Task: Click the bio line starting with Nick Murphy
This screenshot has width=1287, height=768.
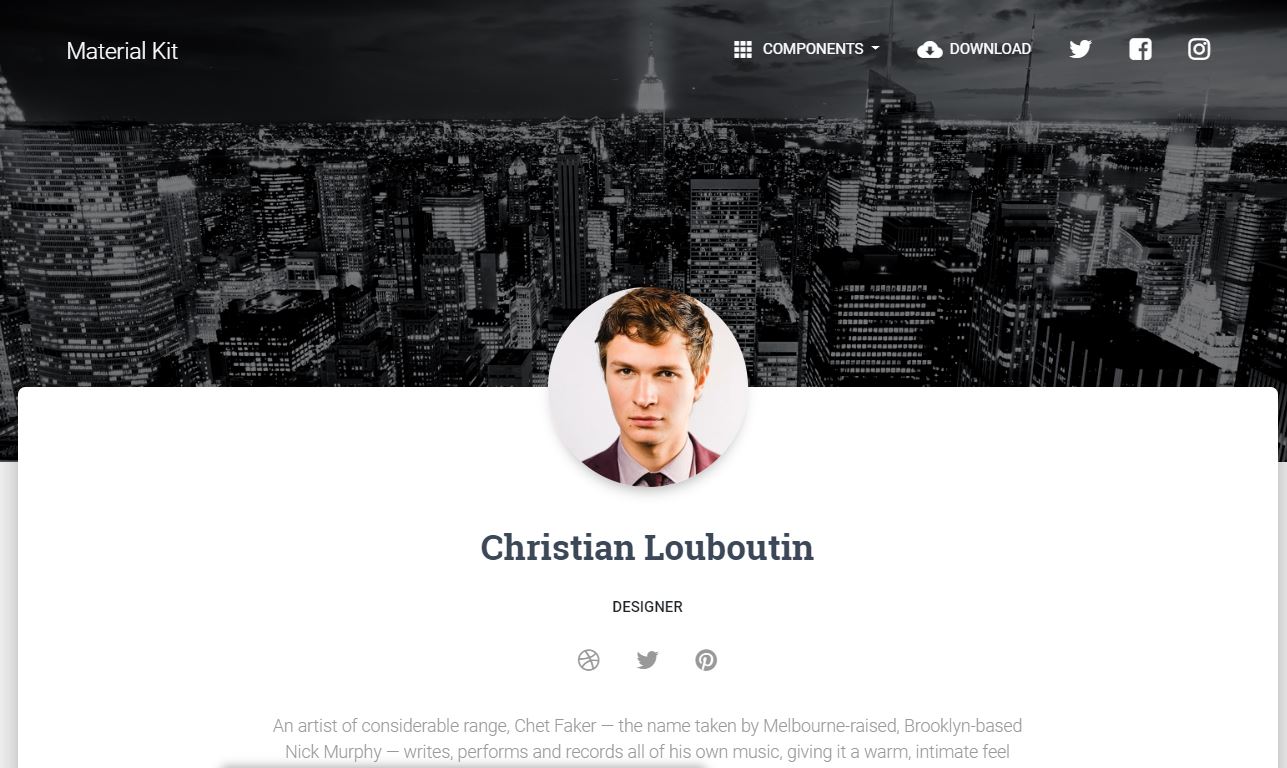Action: (647, 752)
